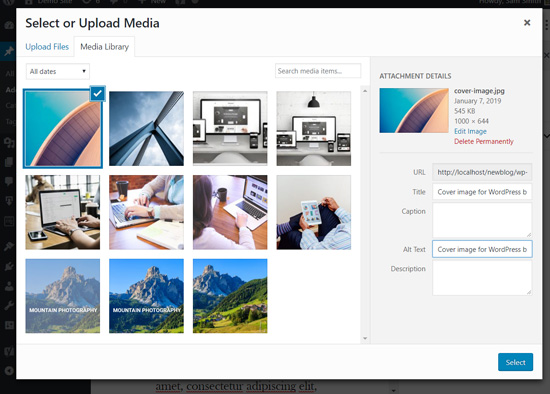The height and width of the screenshot is (394, 550).
Task: Switch to the Upload Files tab
Action: coord(47,47)
